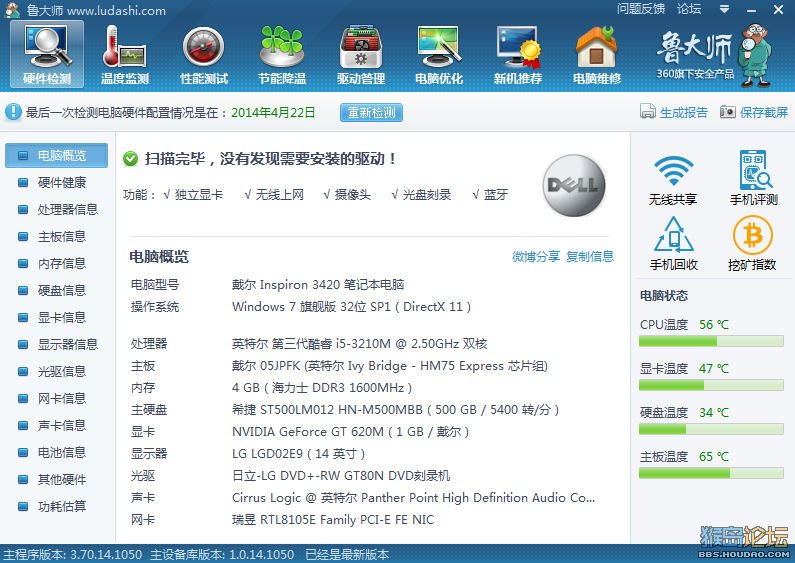
Task: Click the 微博分享 link
Action: [x=535, y=257]
